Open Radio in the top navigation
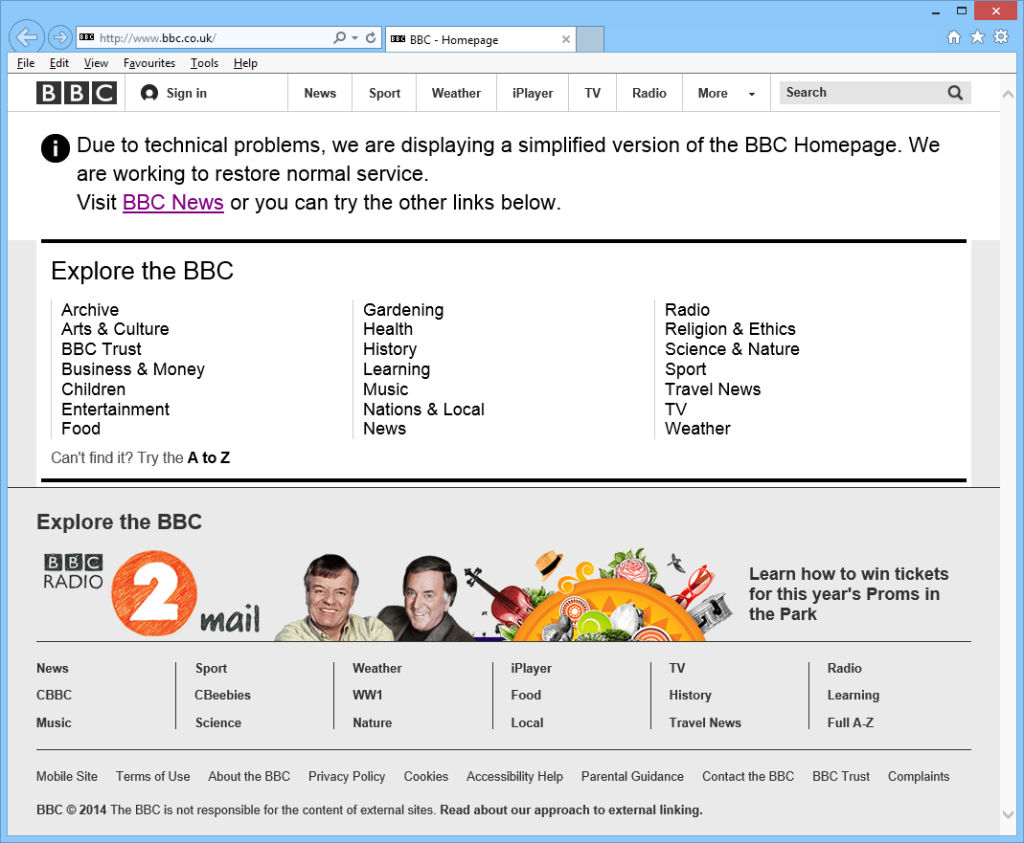This screenshot has width=1024, height=843. coord(649,93)
